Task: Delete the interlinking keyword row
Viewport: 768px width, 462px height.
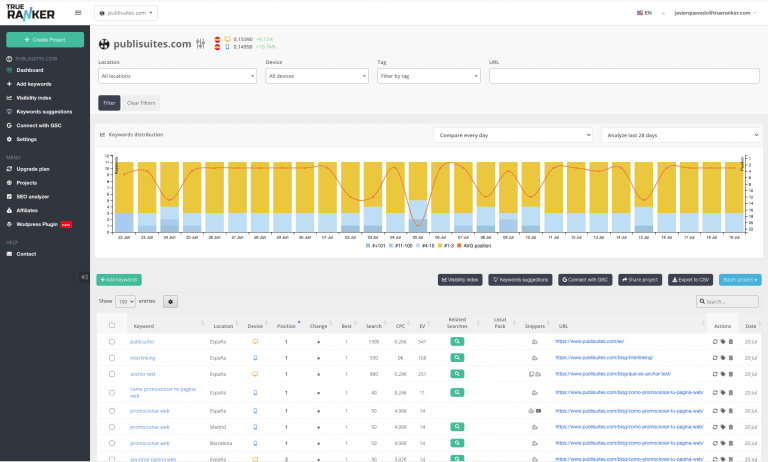Action: tap(730, 358)
